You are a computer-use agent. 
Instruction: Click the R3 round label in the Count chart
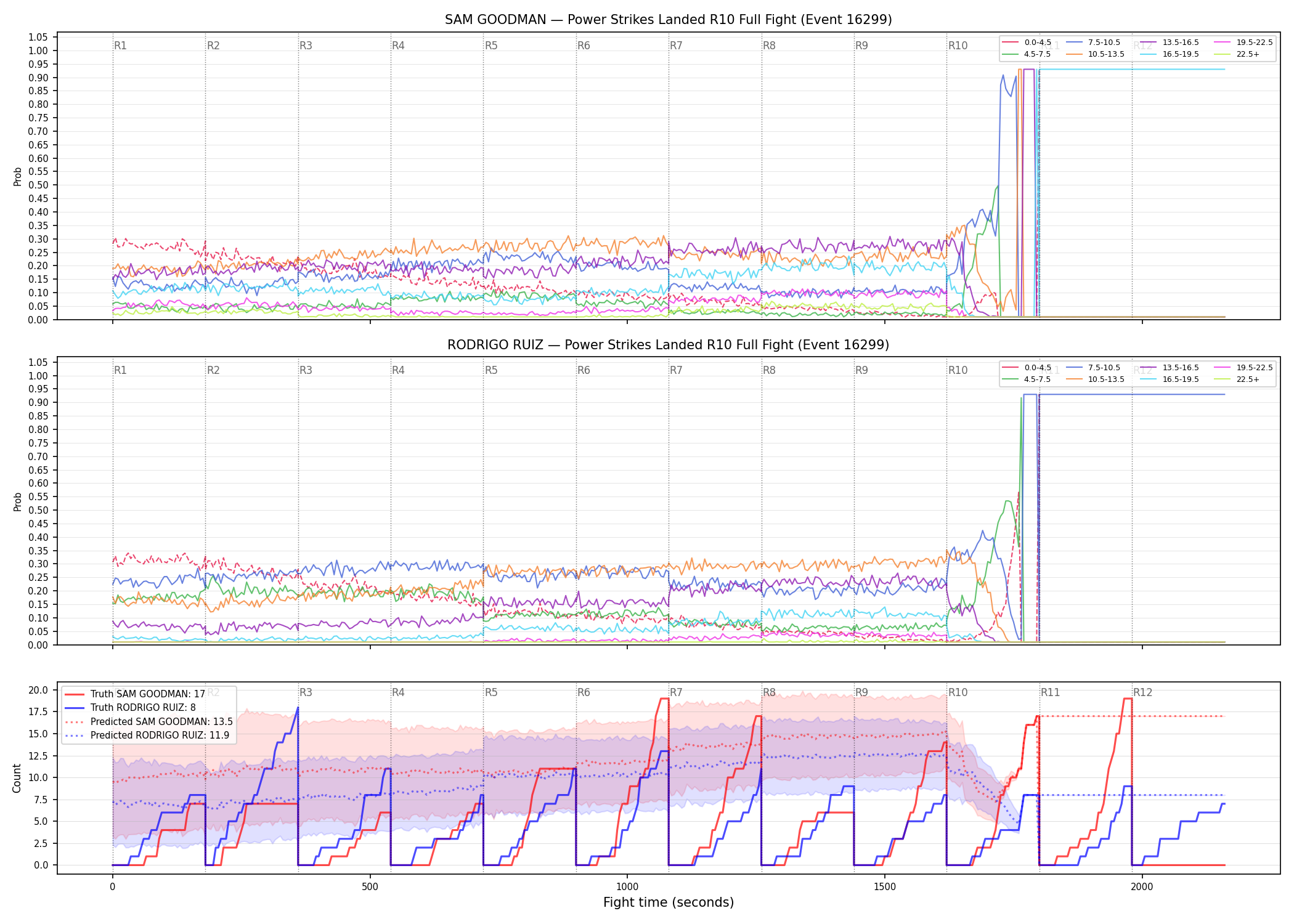(306, 692)
